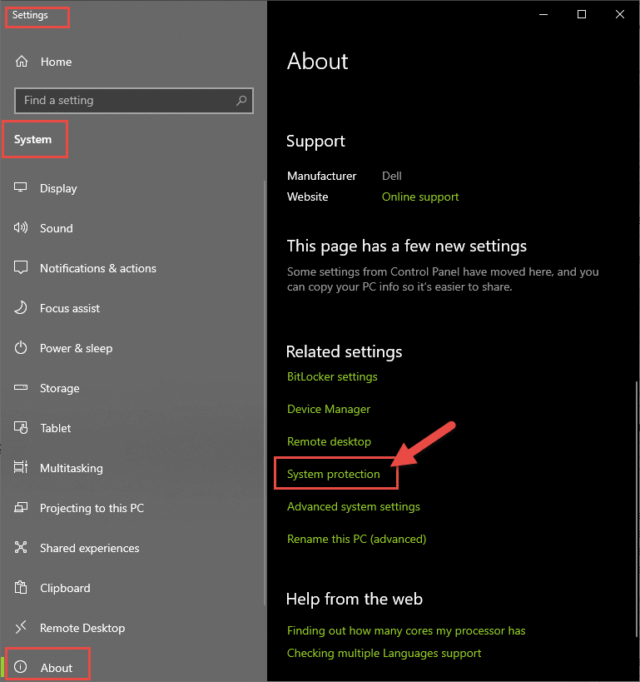Select Storage in the sidebar
640x682 pixels.
[131, 388]
